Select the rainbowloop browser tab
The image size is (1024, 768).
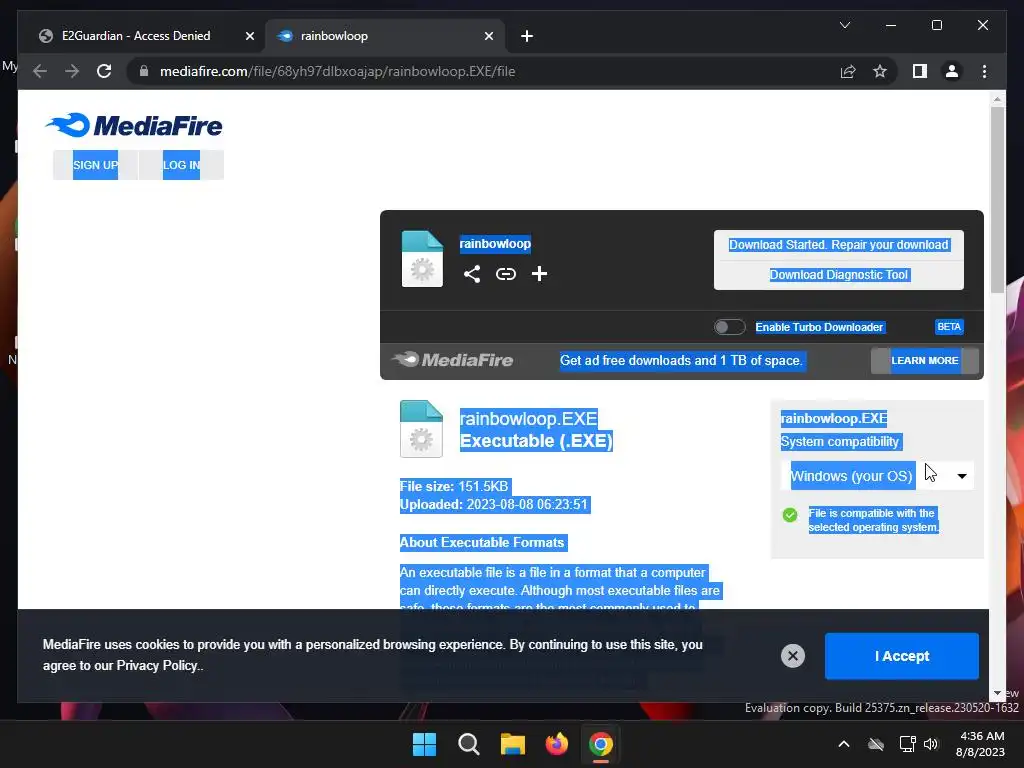[385, 36]
